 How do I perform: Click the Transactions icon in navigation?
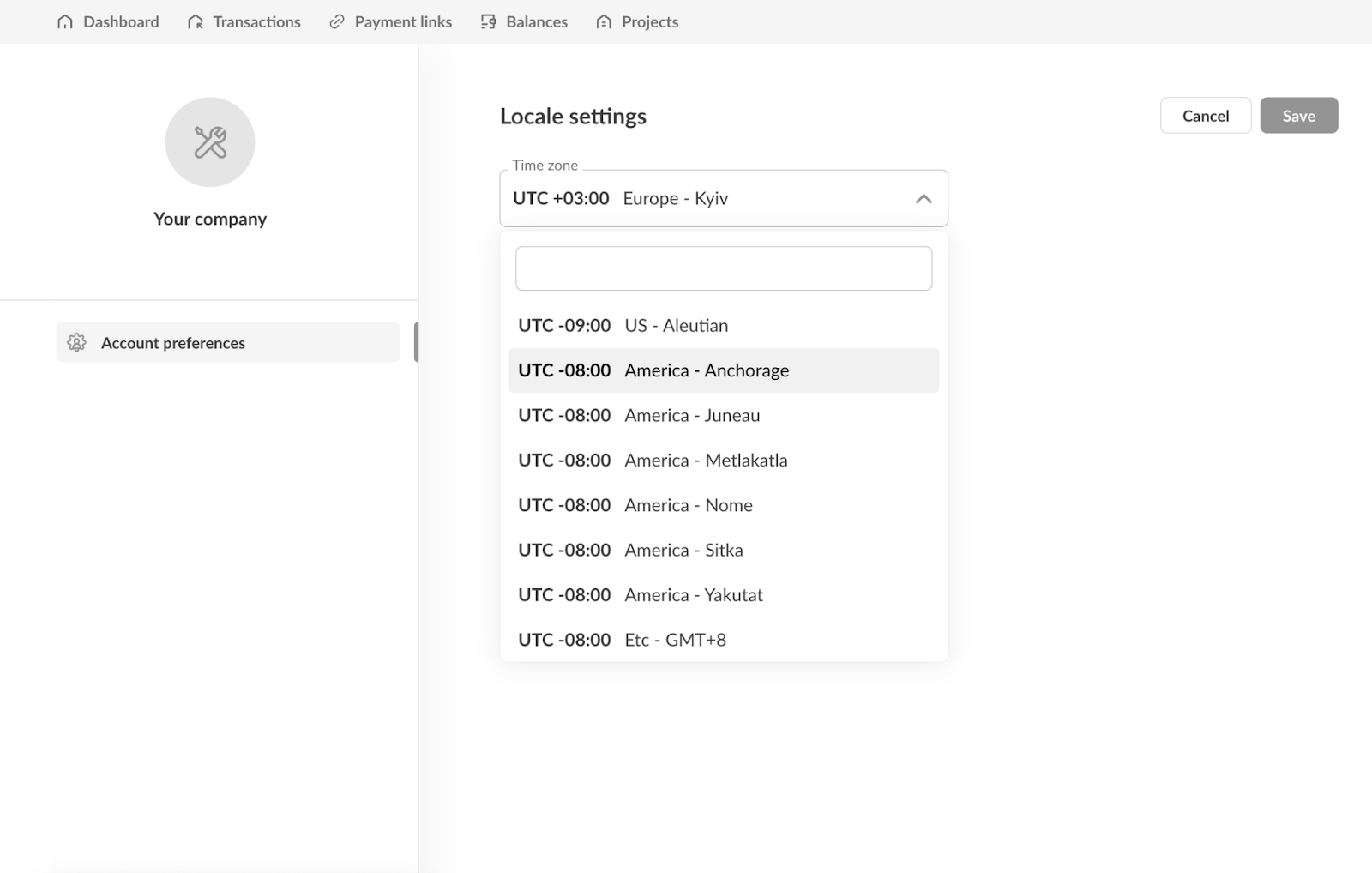pyautogui.click(x=196, y=22)
